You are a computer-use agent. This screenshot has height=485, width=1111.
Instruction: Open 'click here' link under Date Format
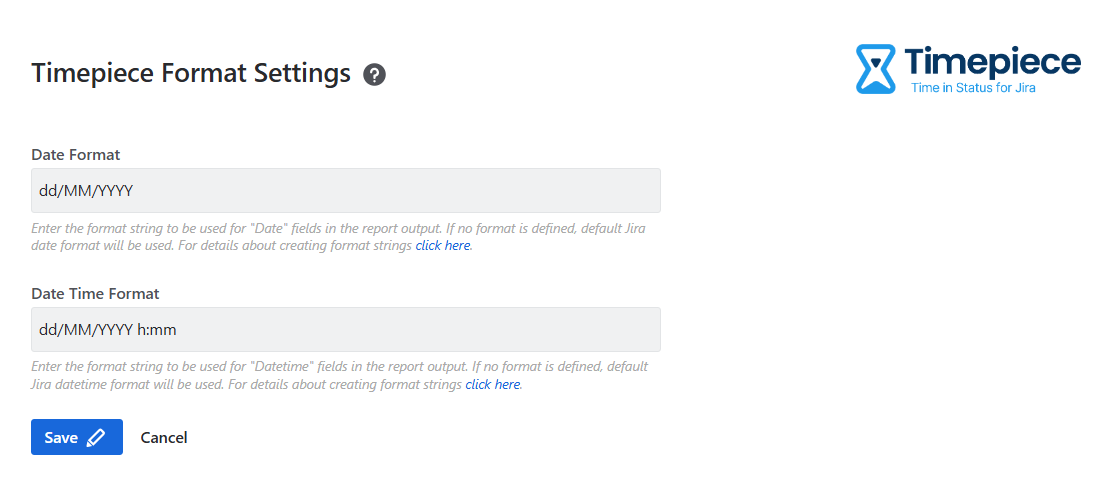[x=443, y=245]
